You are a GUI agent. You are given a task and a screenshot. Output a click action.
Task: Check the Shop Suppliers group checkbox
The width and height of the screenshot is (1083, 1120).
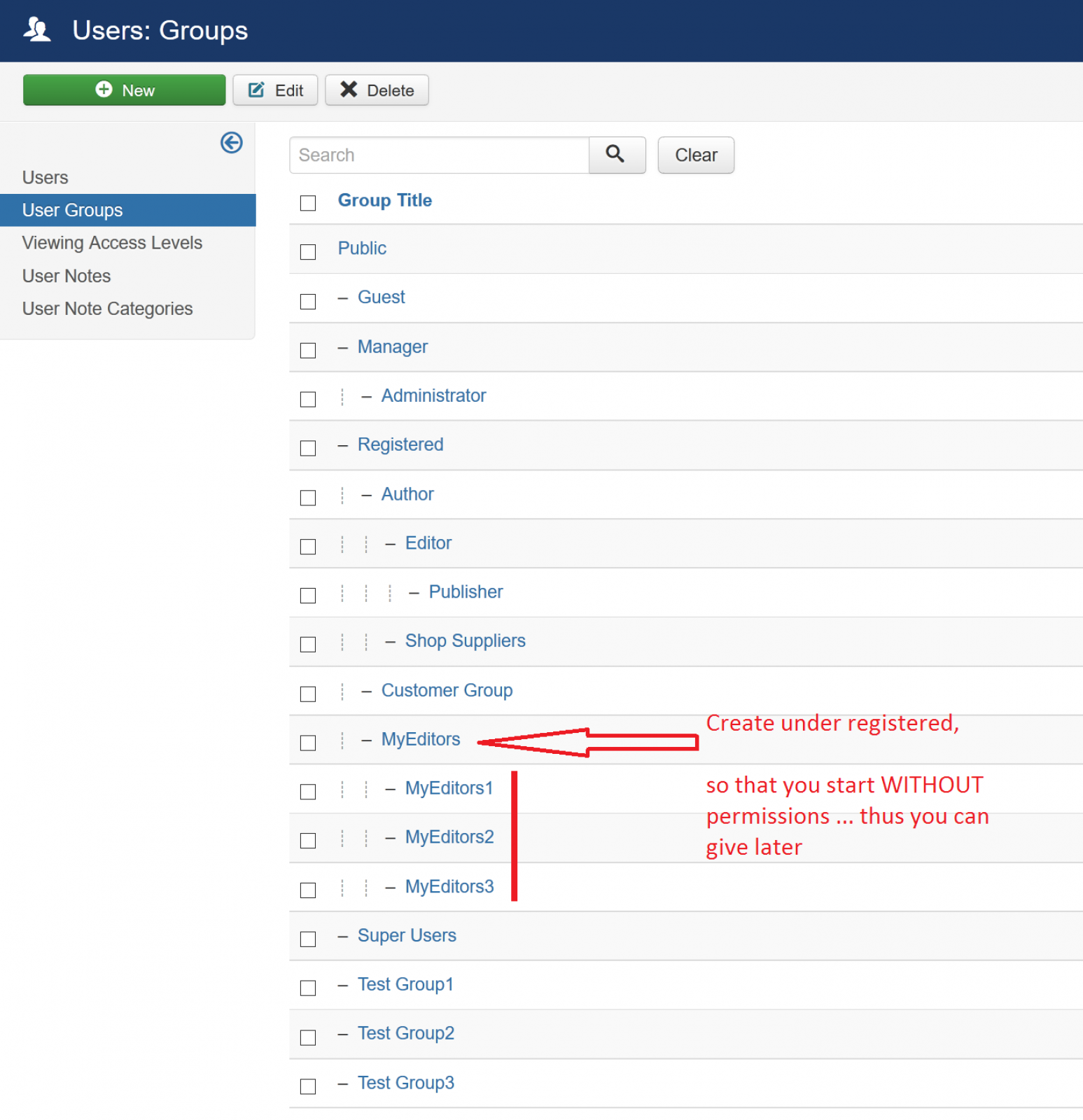tap(308, 644)
